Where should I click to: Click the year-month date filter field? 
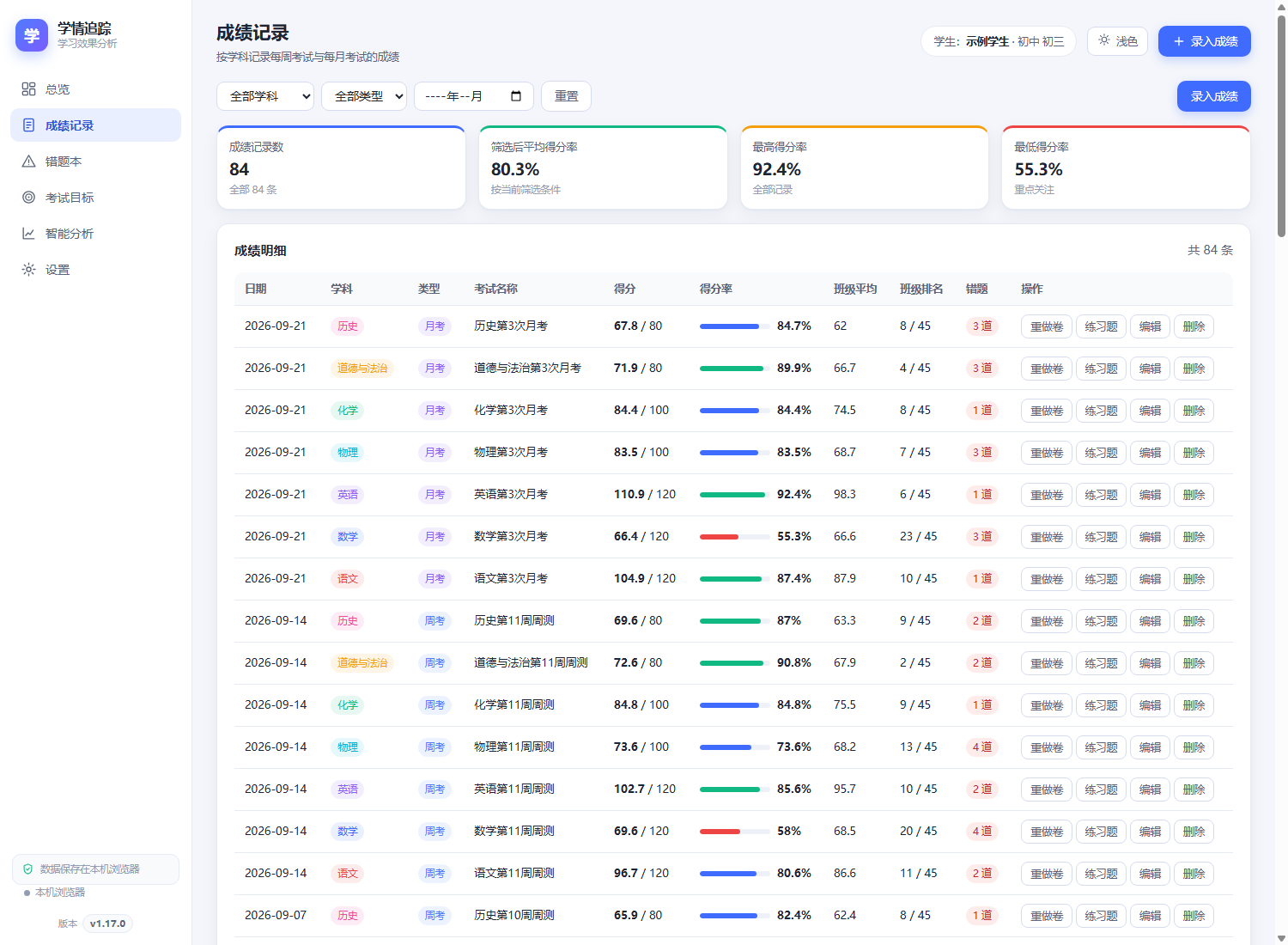(x=474, y=96)
